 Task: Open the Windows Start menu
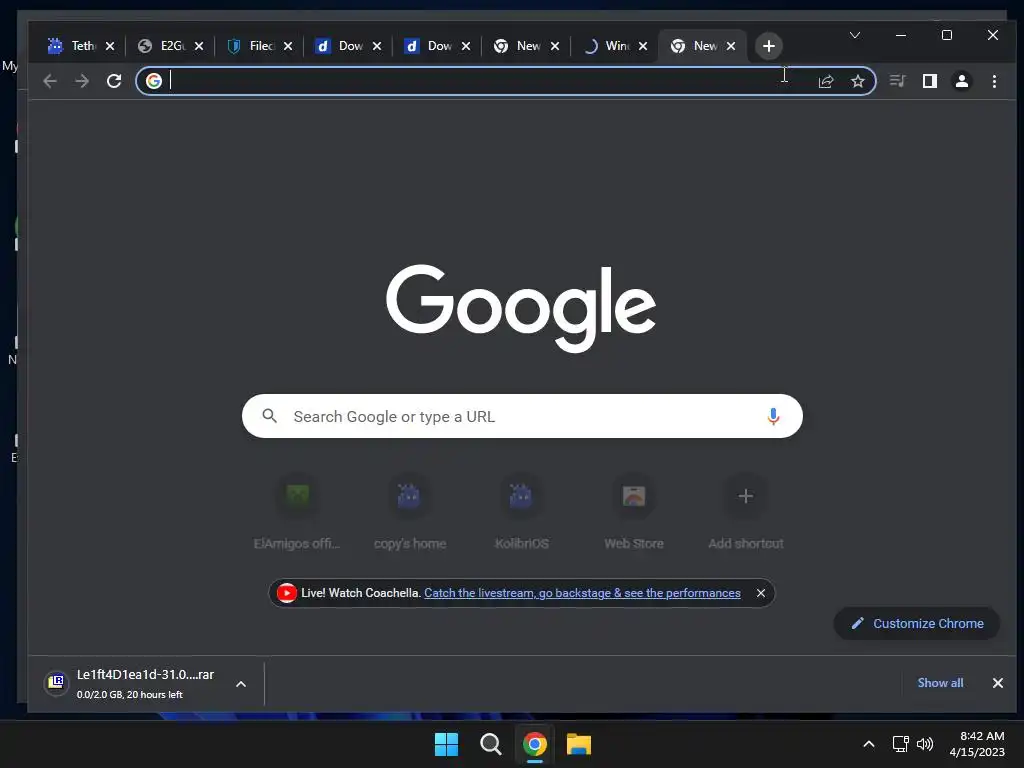[x=447, y=744]
